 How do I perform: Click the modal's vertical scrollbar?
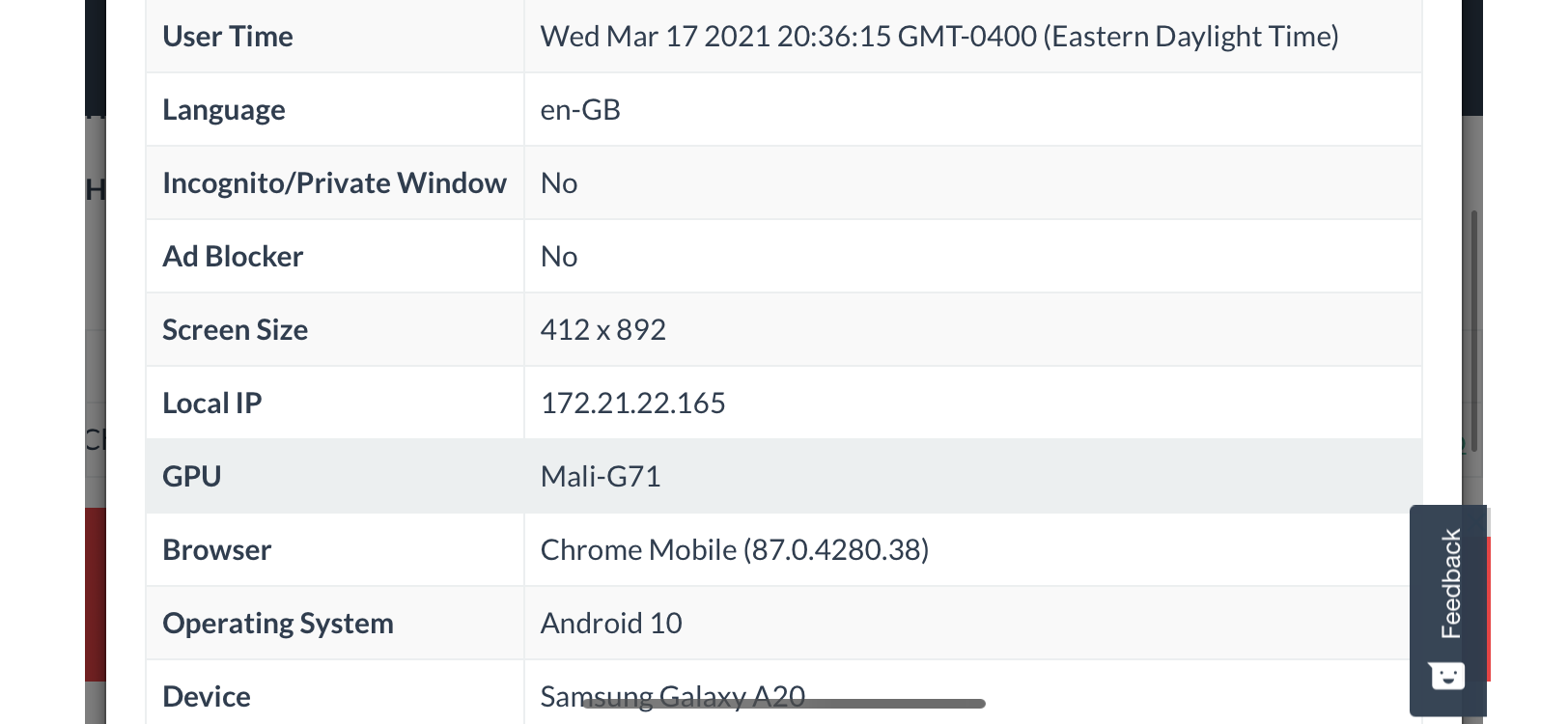coord(1474,309)
